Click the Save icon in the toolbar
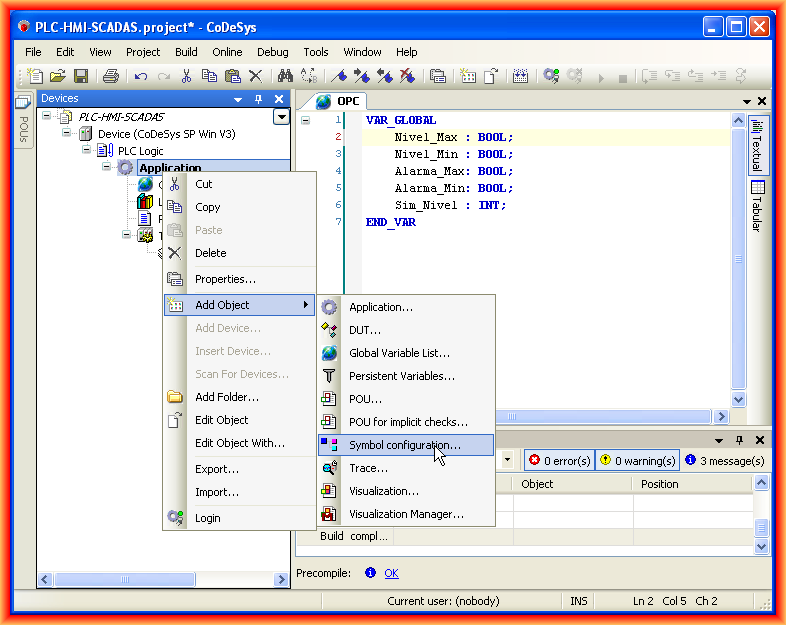786x625 pixels. click(81, 76)
